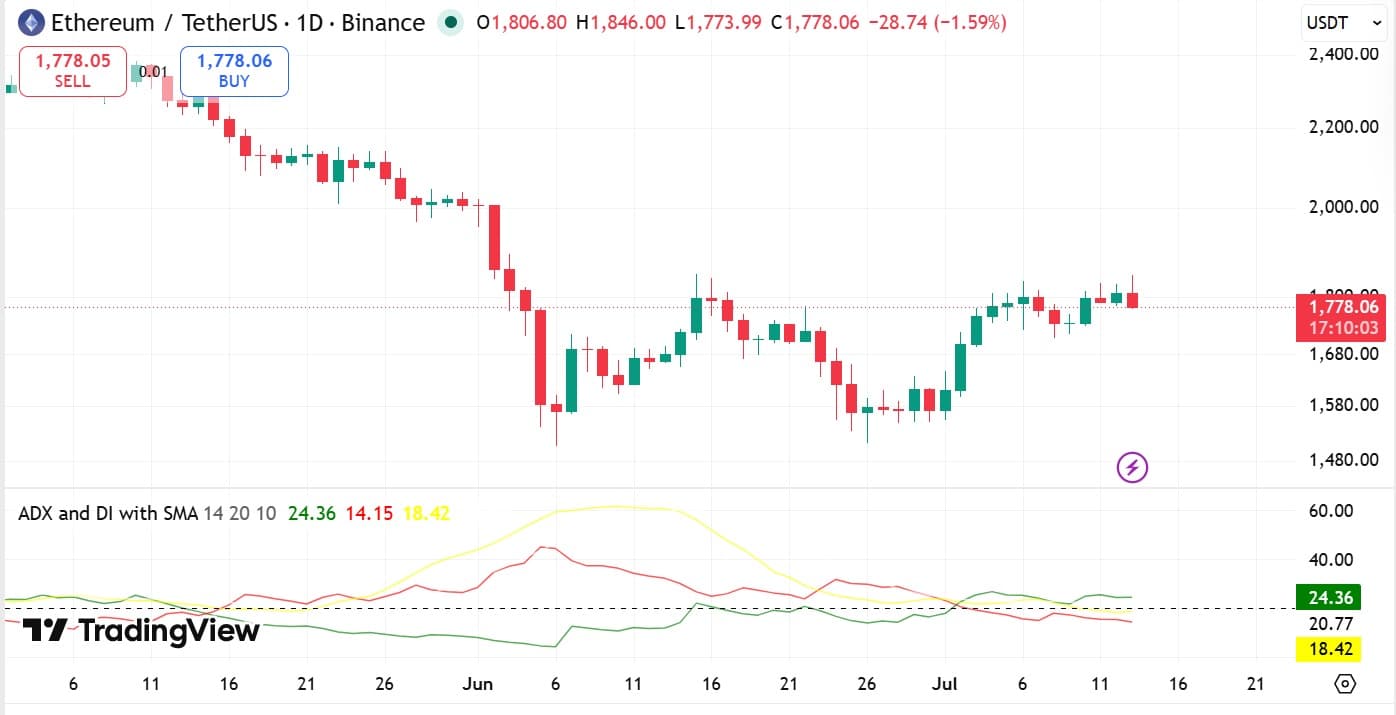1396x715 pixels.
Task: Click the Jun label on the time axis
Action: tap(479, 684)
